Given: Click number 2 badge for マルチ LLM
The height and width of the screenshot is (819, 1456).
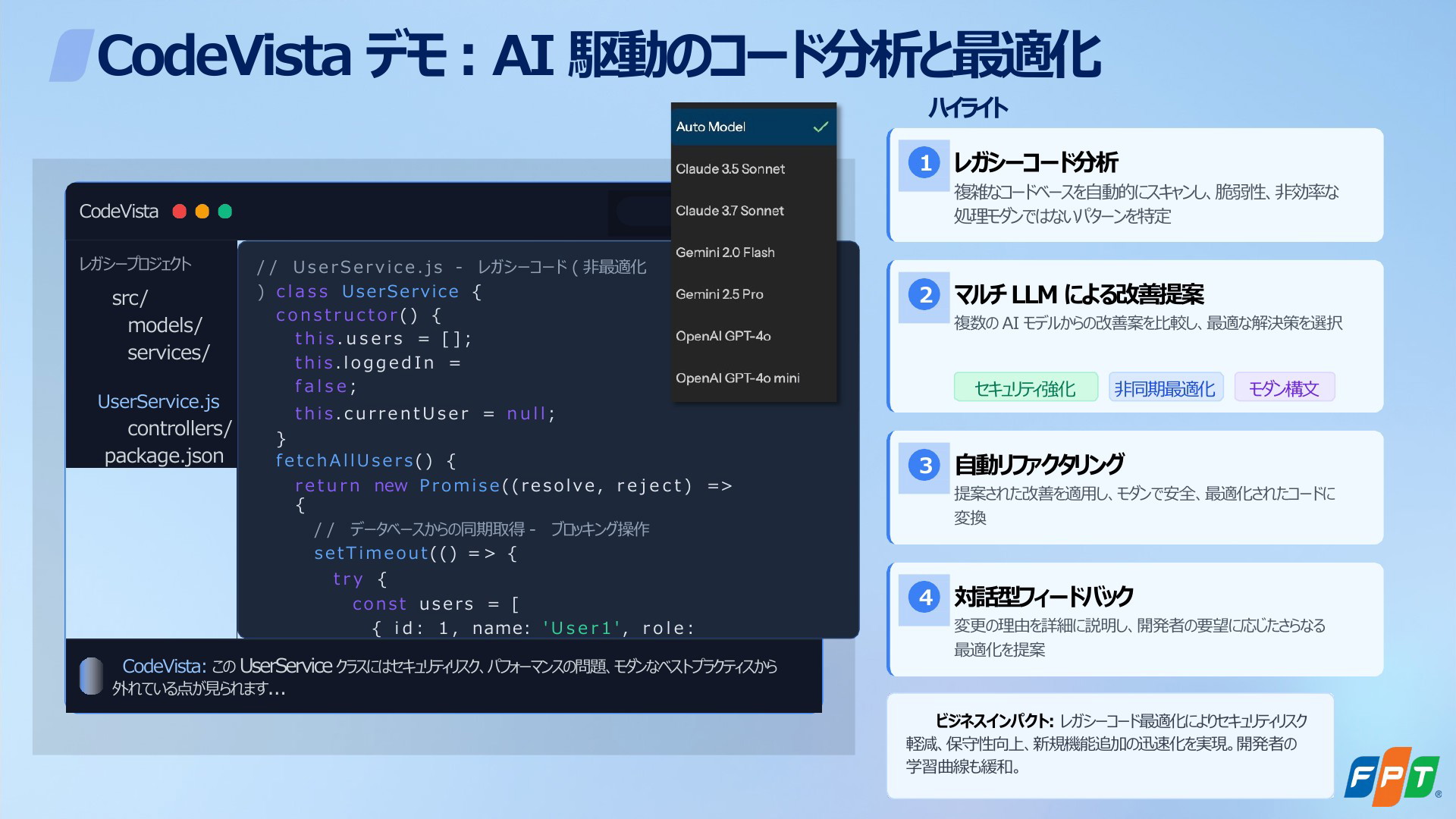Looking at the screenshot, I should tap(924, 295).
